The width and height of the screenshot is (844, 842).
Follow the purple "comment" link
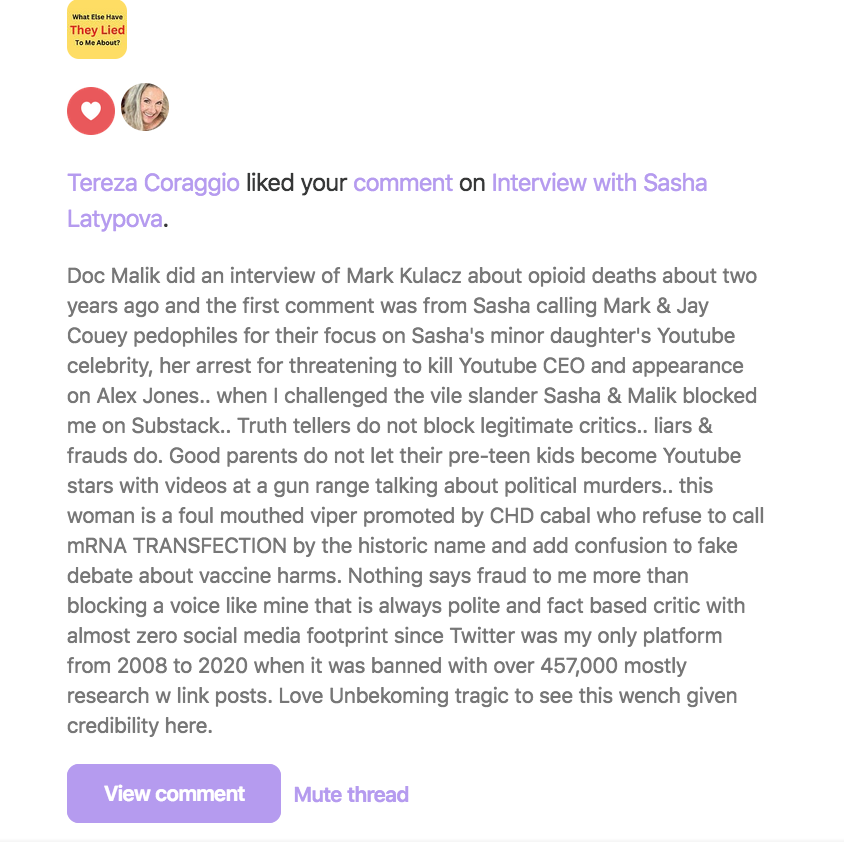point(403,183)
